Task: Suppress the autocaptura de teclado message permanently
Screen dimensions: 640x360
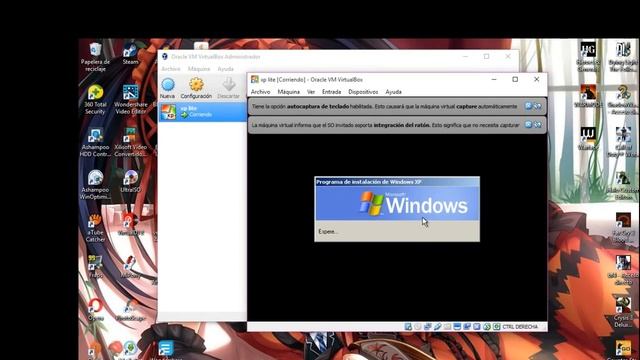Action: (x=538, y=106)
